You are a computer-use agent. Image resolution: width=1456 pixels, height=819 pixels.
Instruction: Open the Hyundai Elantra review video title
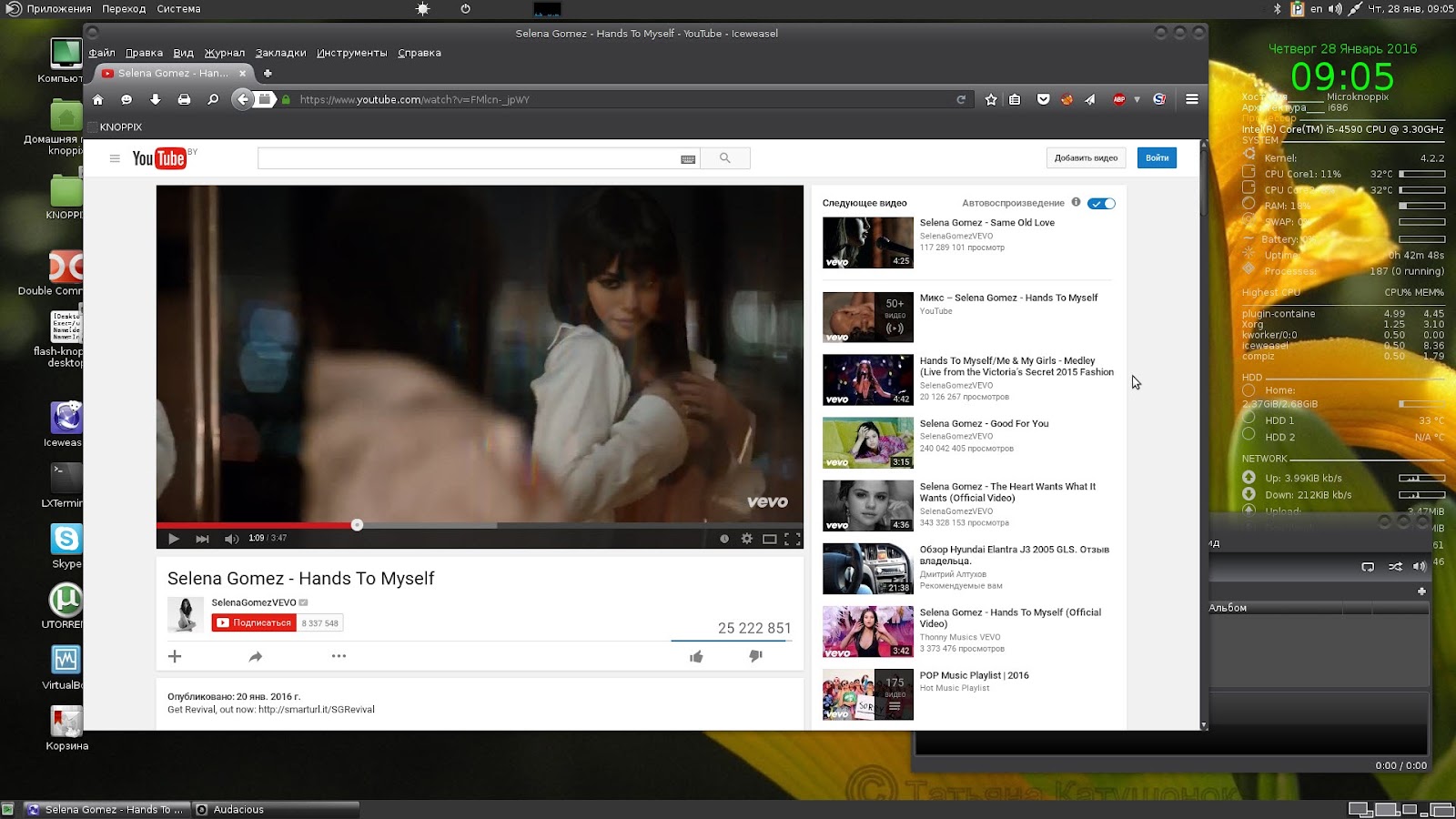pyautogui.click(x=1015, y=555)
